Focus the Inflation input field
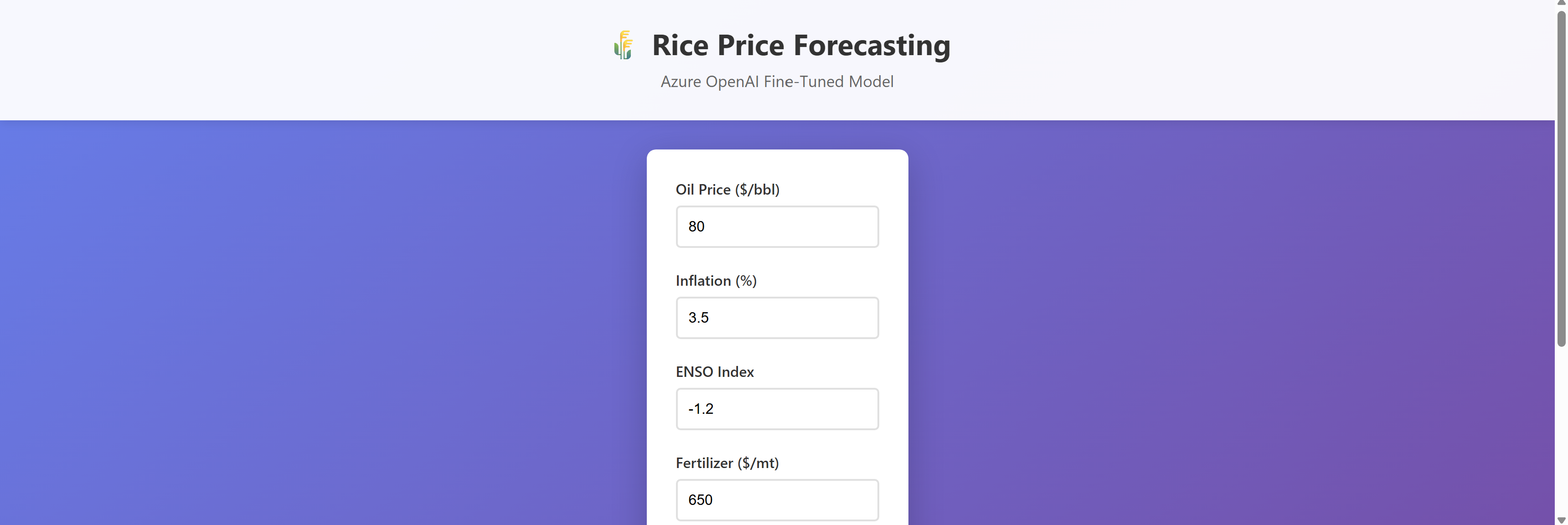This screenshot has height=525, width=1568. pyautogui.click(x=777, y=318)
